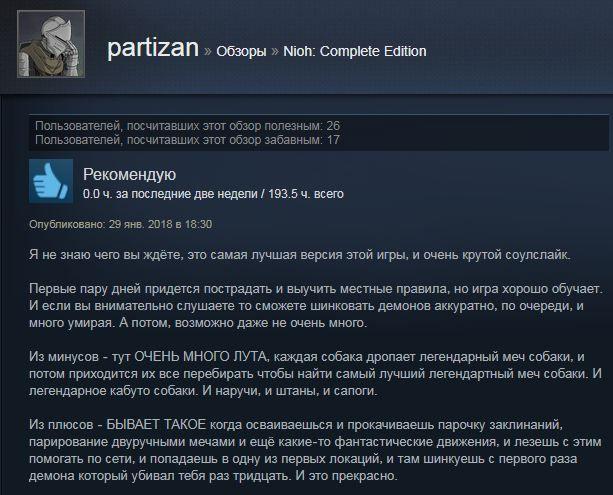This screenshot has height=495, width=613.
Task: Click the » separator right after partizan
Action: [x=208, y=52]
